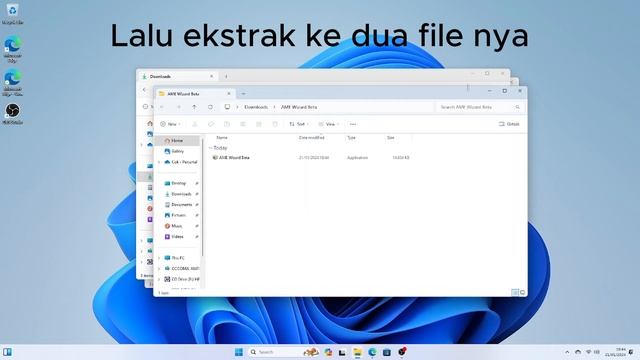
Task: Click the Cut icon in toolbar
Action: (x=195, y=124)
